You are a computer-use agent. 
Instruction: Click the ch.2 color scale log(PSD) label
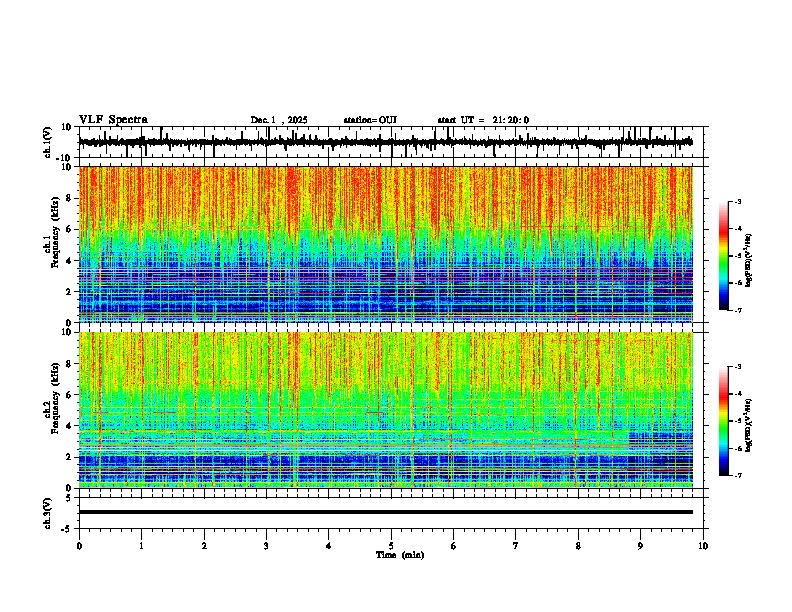tap(749, 426)
